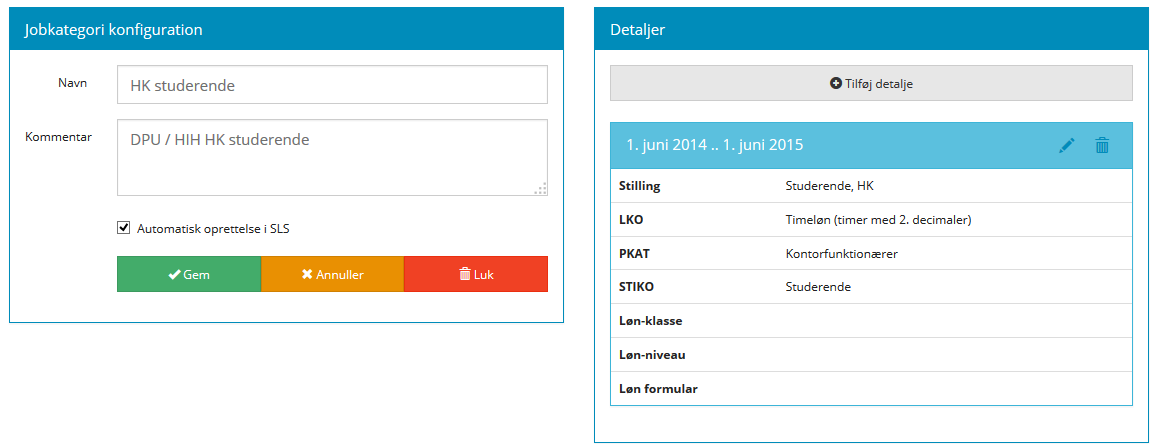The height and width of the screenshot is (444, 1154).
Task: Click the PKAT value Kontorfunktionærer
Action: click(841, 254)
